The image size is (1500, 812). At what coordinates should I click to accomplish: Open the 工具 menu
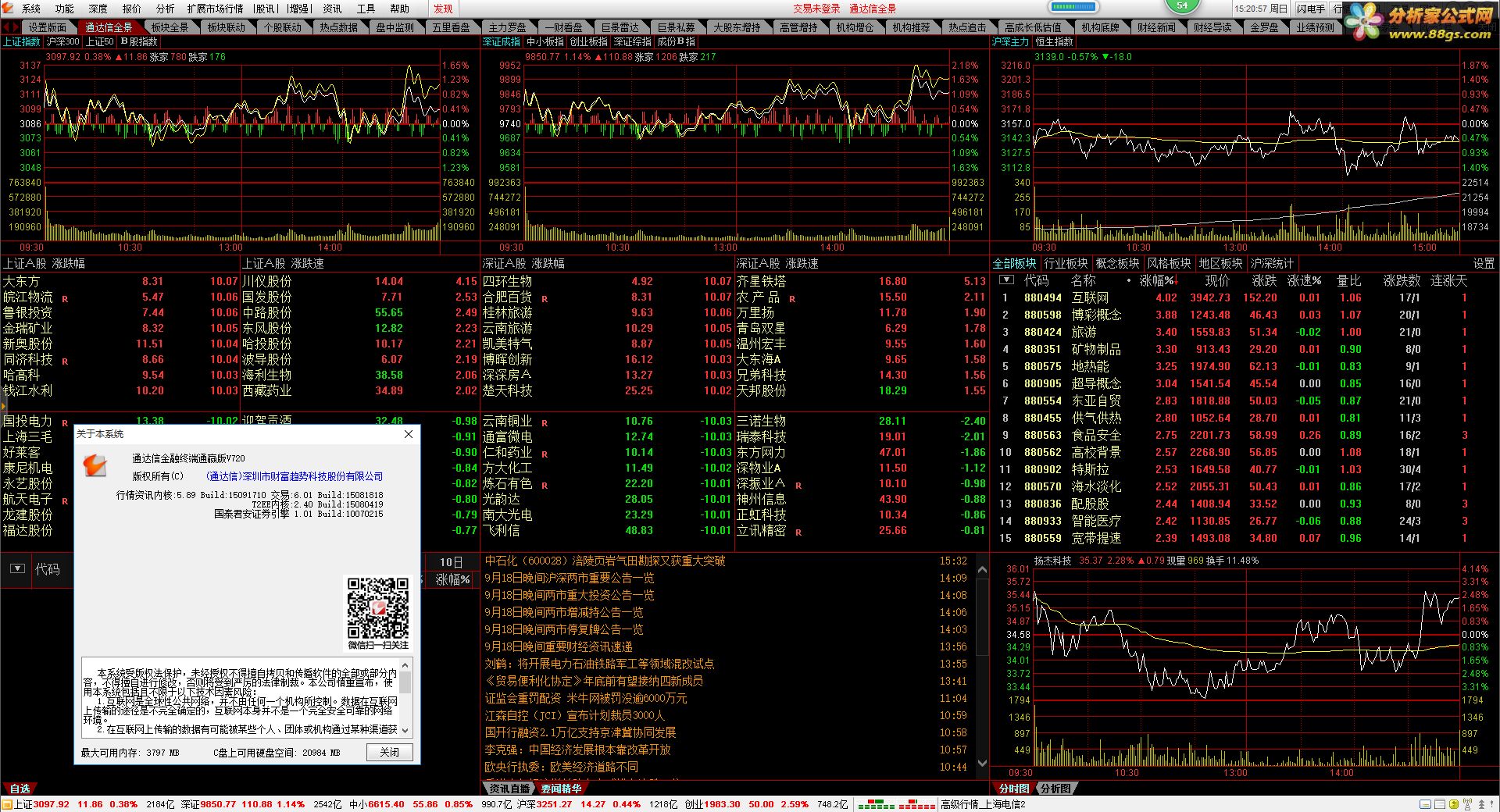[366, 9]
